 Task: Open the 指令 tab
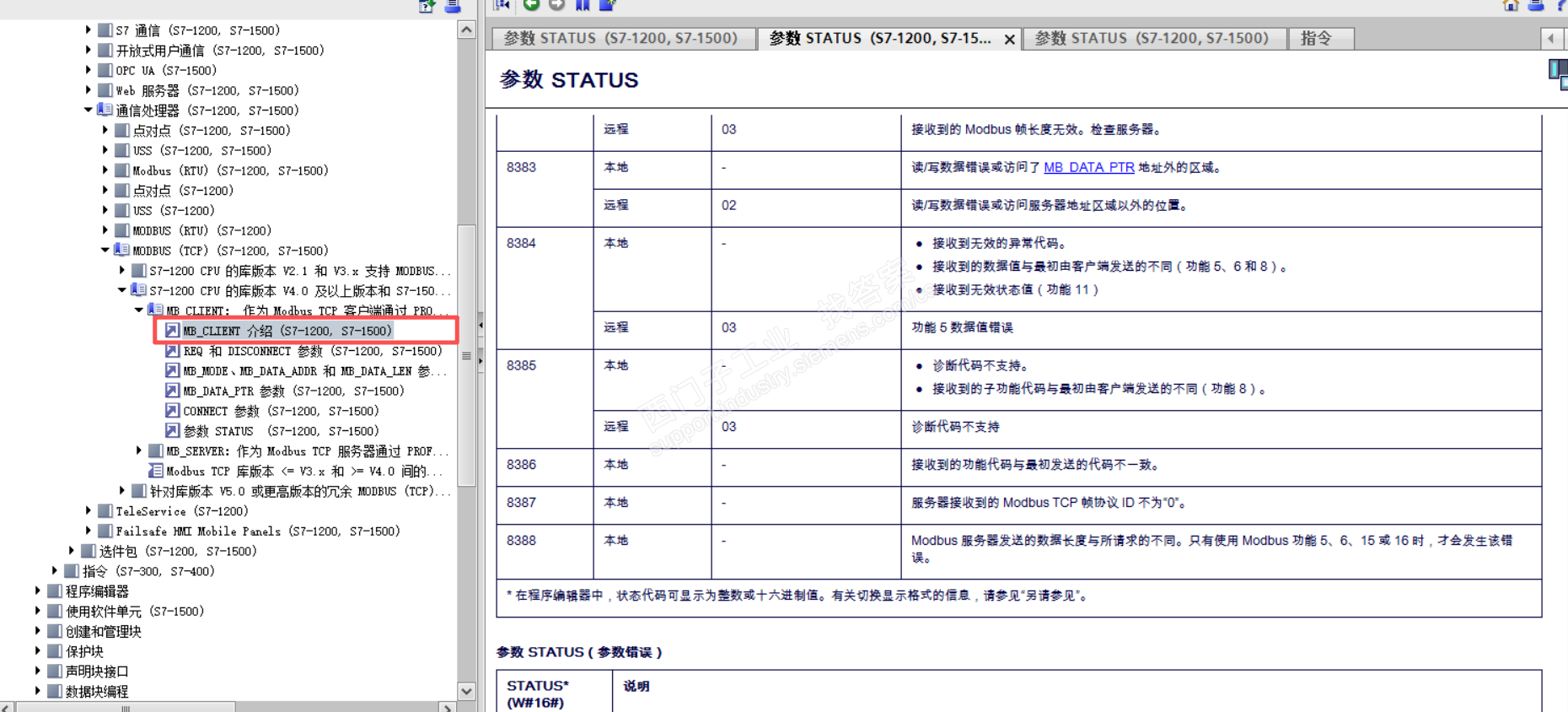click(x=1320, y=38)
